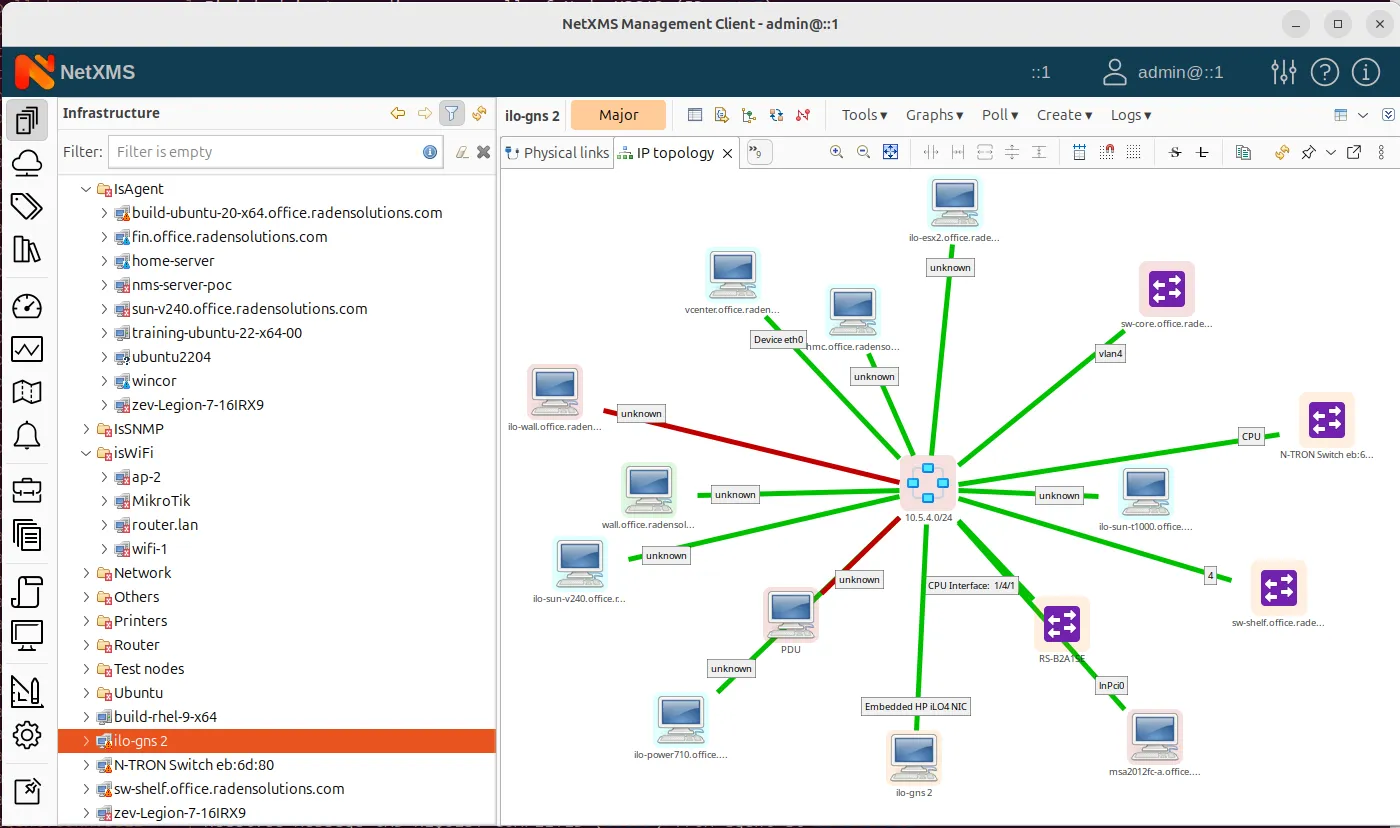The width and height of the screenshot is (1400, 828).
Task: Open the Create menu
Action: 1063,115
